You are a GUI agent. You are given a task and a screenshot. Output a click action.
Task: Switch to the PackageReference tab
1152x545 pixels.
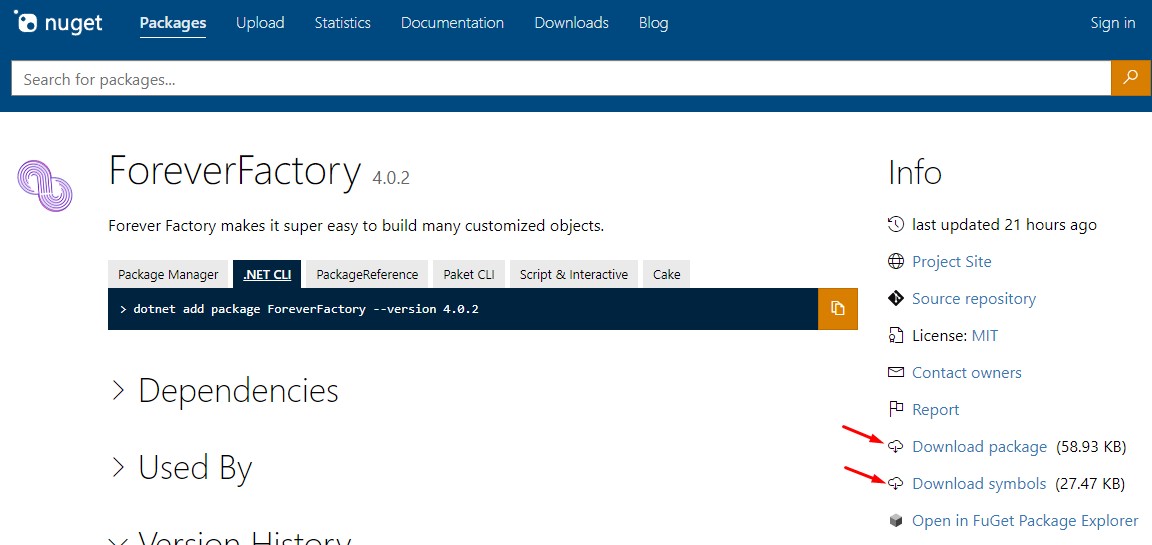point(367,274)
